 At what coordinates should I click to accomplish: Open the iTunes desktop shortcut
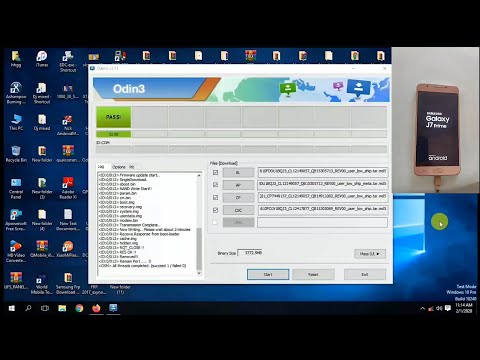(x=42, y=59)
